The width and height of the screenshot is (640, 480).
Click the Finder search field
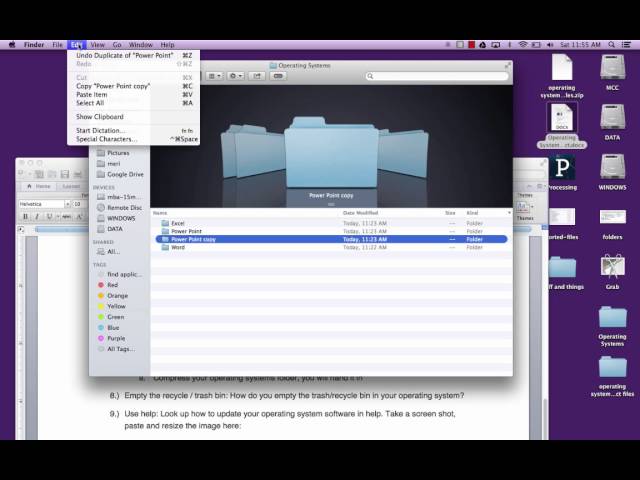[437, 76]
